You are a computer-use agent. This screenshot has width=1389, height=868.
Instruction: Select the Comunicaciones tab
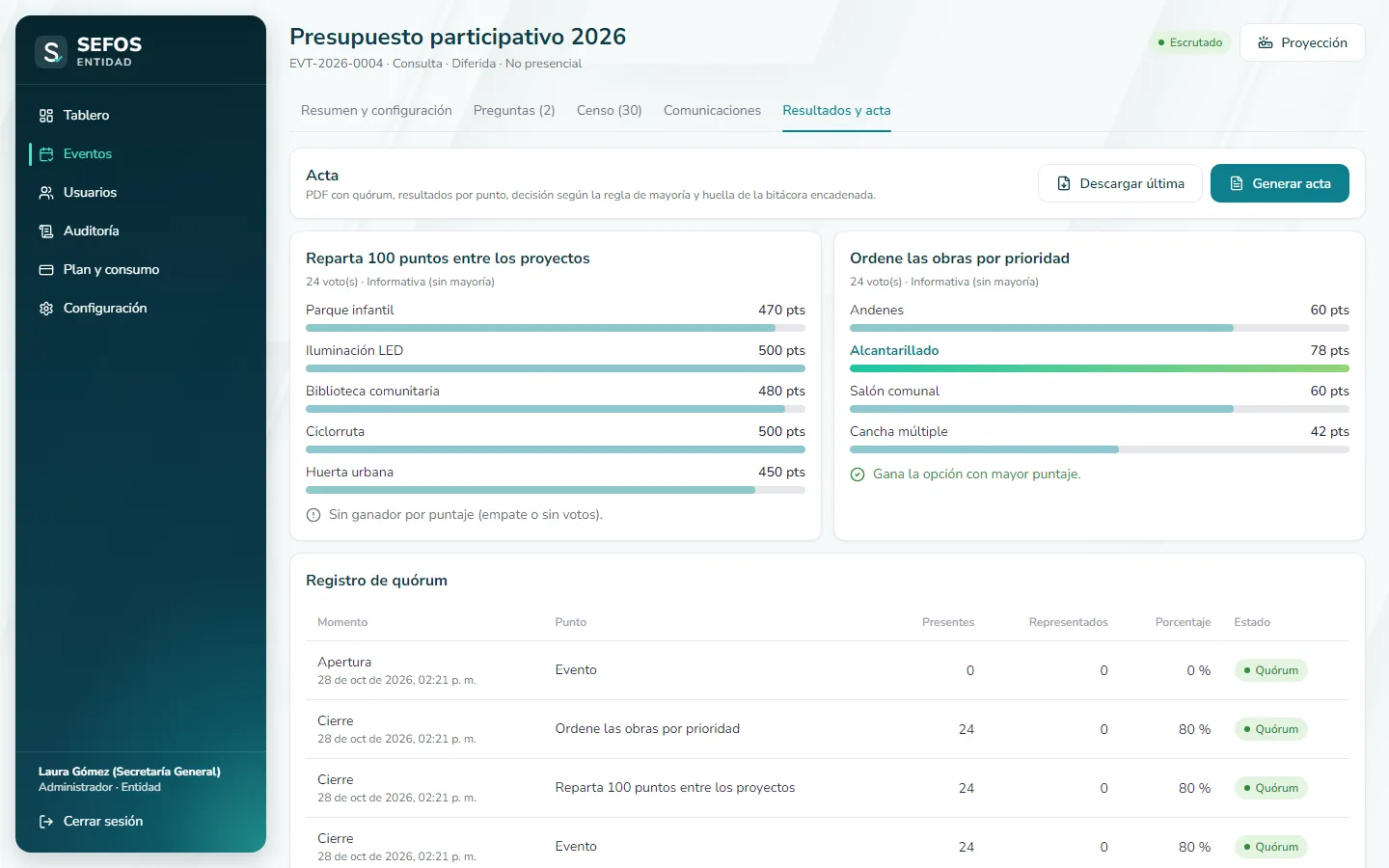(x=712, y=111)
